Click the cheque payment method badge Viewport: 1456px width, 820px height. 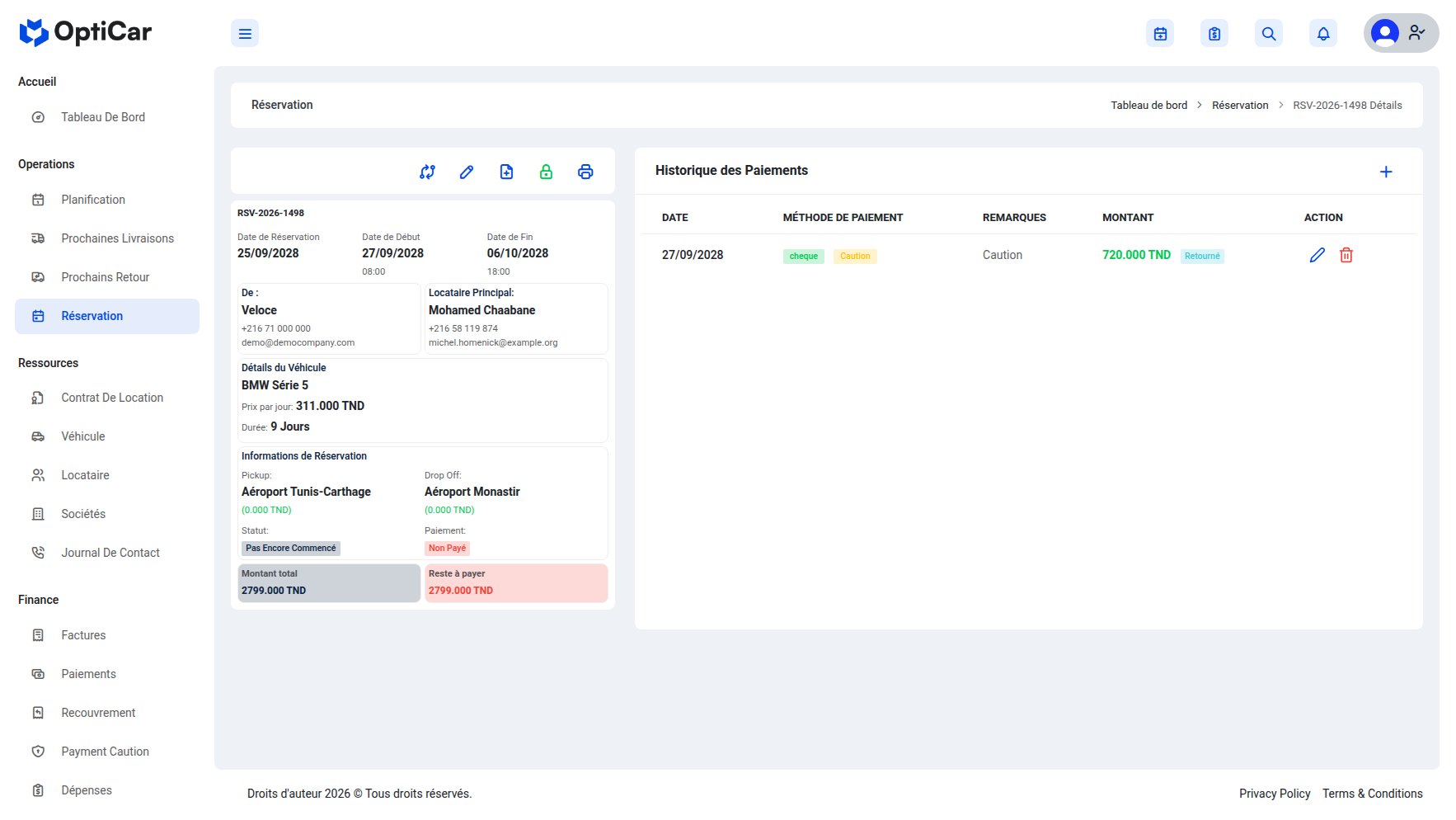[x=803, y=256]
